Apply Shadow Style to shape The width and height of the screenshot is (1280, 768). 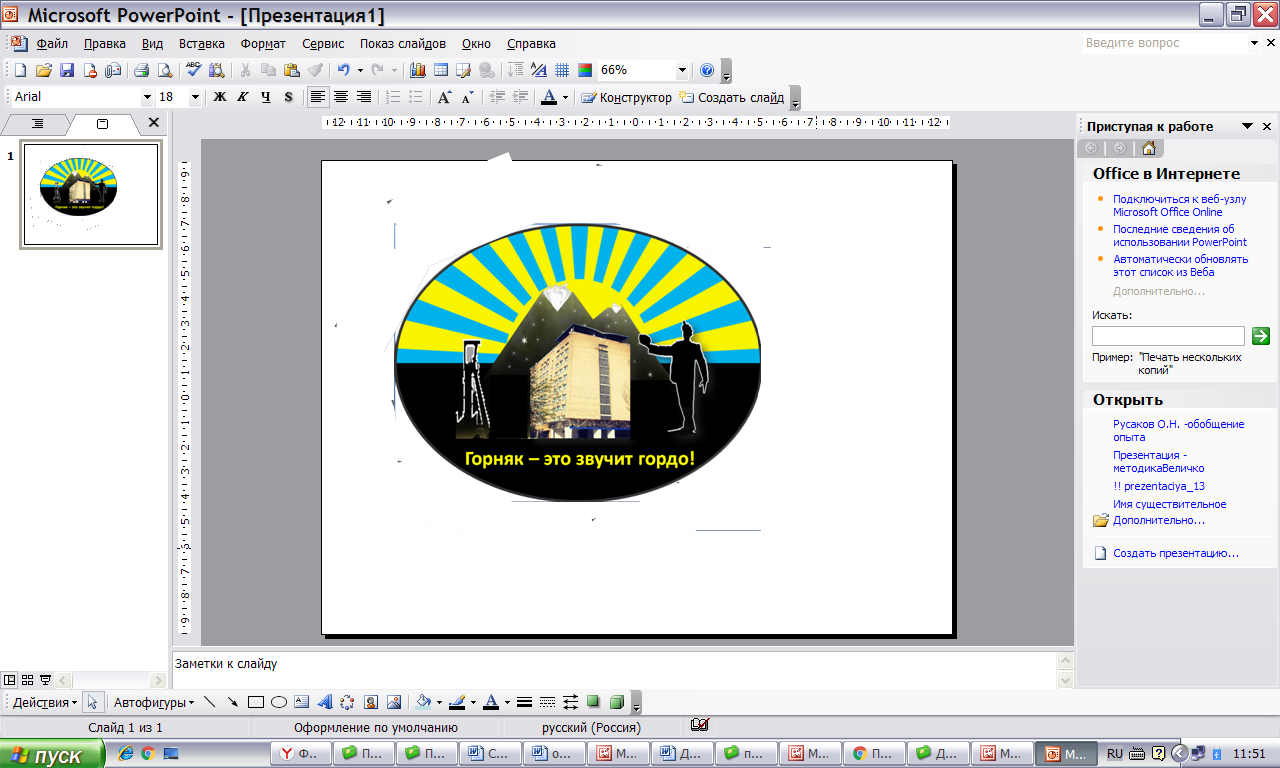pyautogui.click(x=594, y=702)
